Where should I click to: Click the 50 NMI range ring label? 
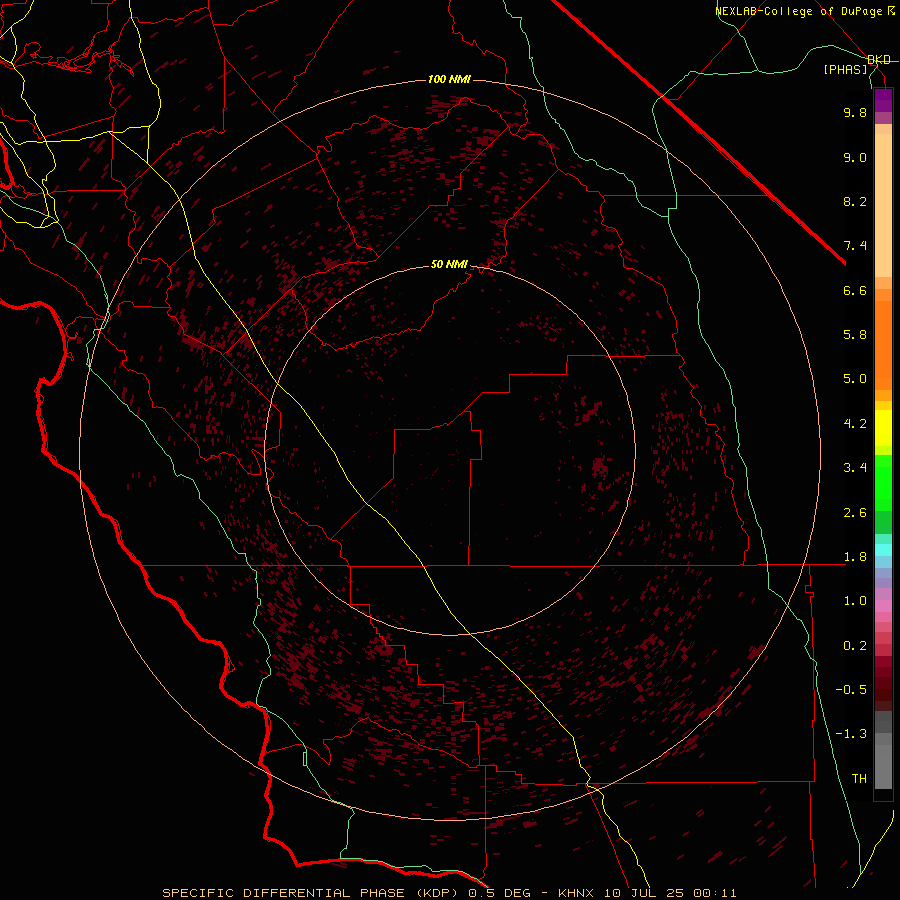tap(449, 265)
